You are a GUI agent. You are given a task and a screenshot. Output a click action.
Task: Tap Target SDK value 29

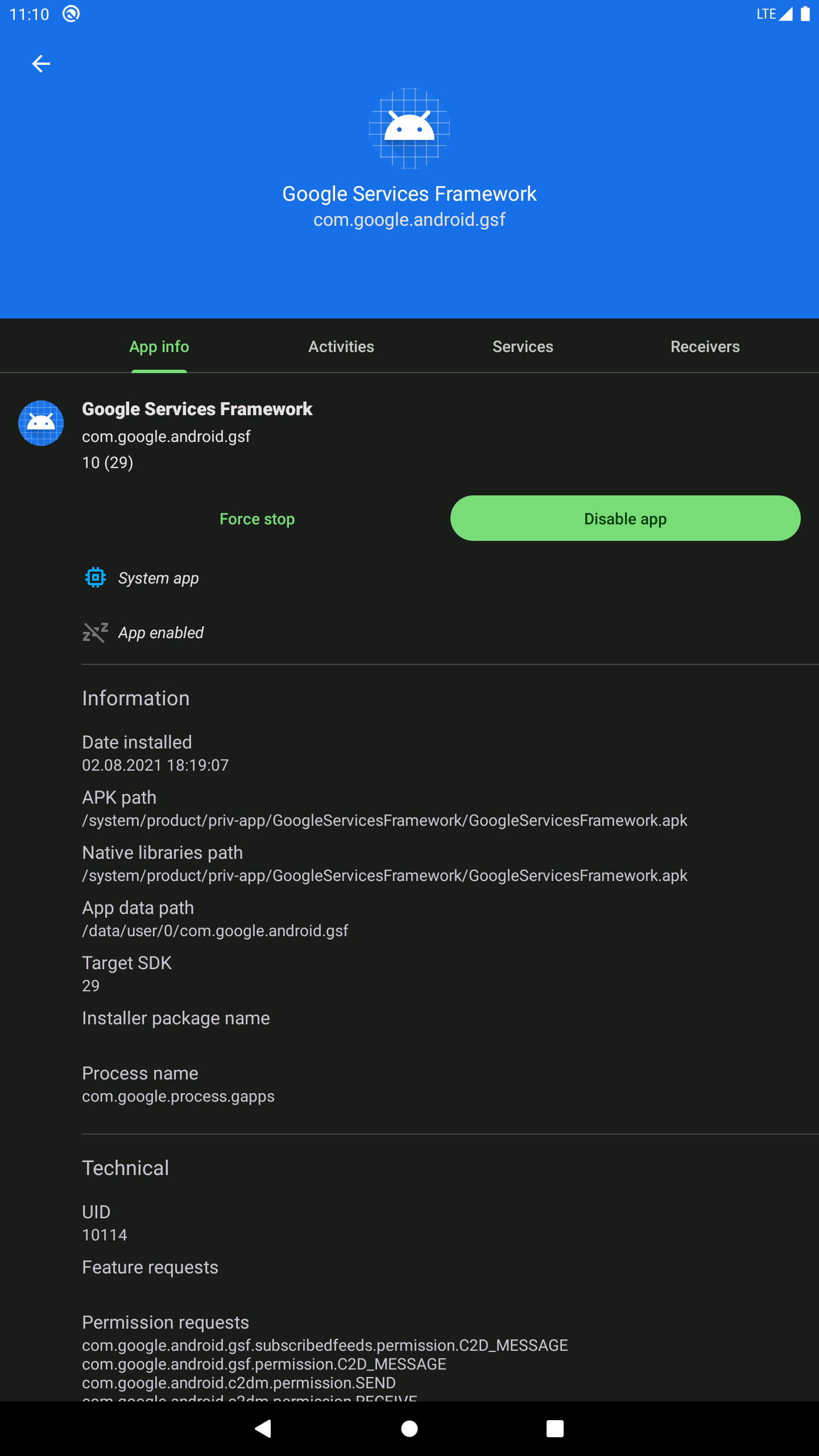[x=91, y=986]
